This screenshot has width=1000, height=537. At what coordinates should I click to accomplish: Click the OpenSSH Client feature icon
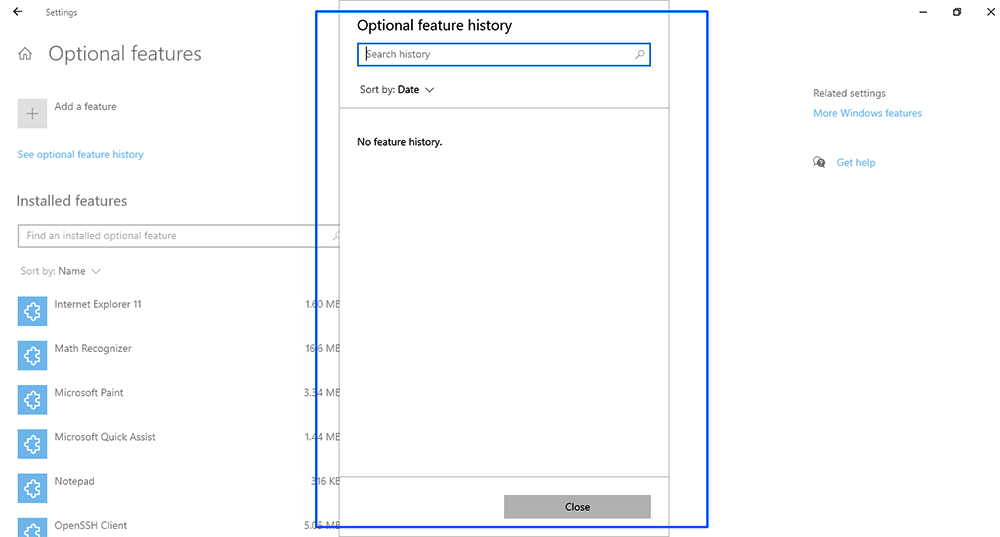[x=32, y=527]
